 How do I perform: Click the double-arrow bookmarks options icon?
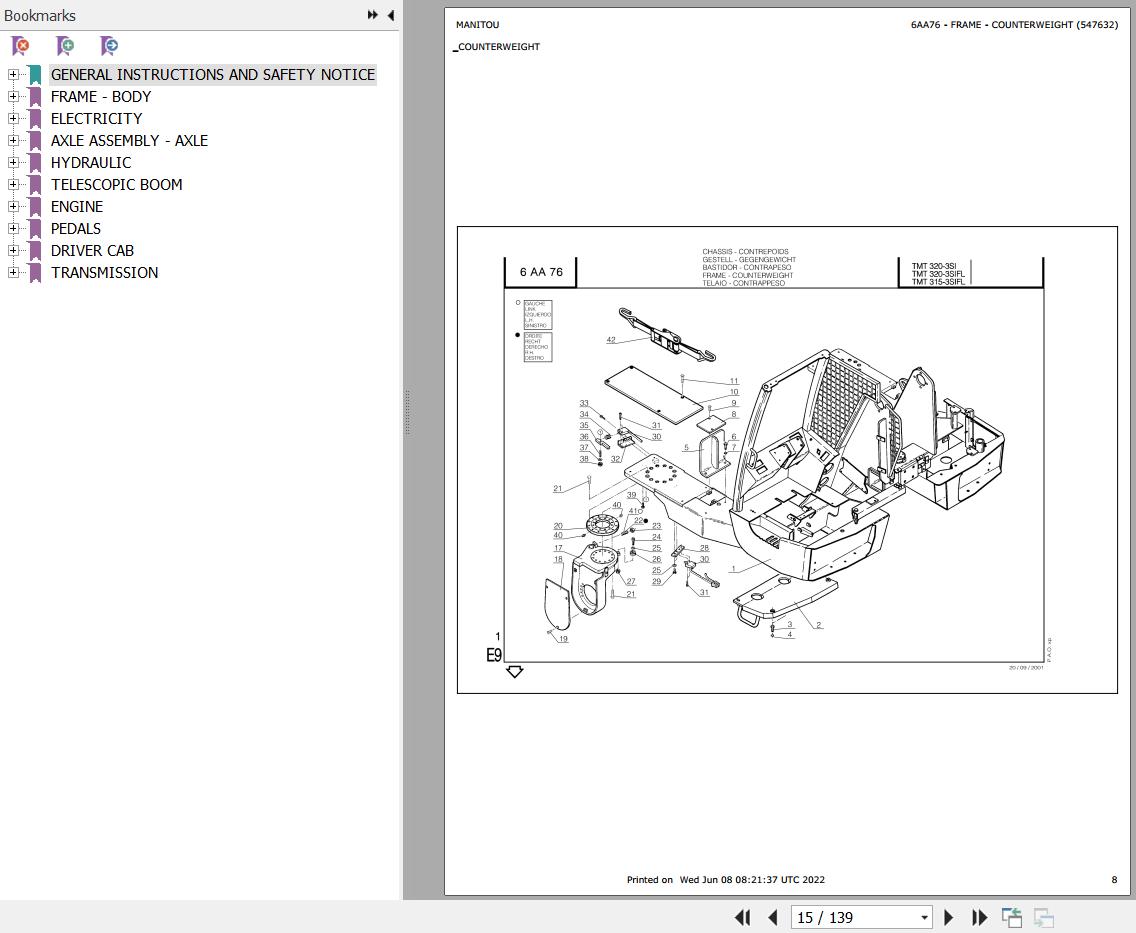click(372, 15)
